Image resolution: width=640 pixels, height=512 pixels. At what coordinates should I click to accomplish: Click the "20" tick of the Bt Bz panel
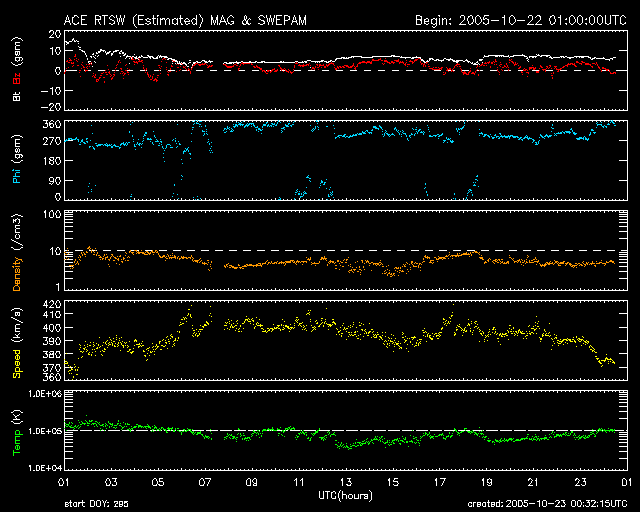(x=55, y=34)
